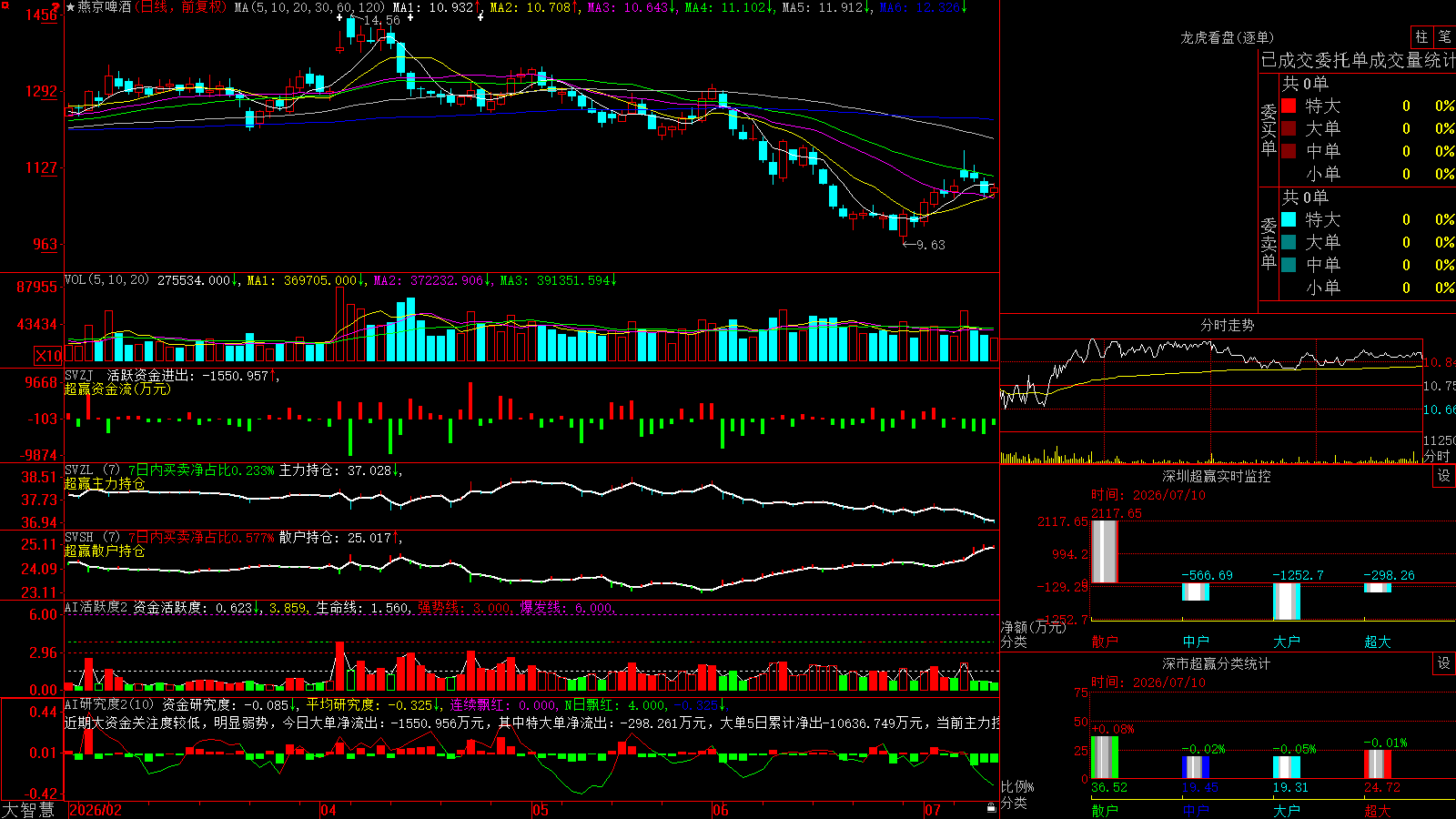Viewport: 1456px width, 819px height.
Task: Click the lock icon at the timeline end
Action: [991, 807]
